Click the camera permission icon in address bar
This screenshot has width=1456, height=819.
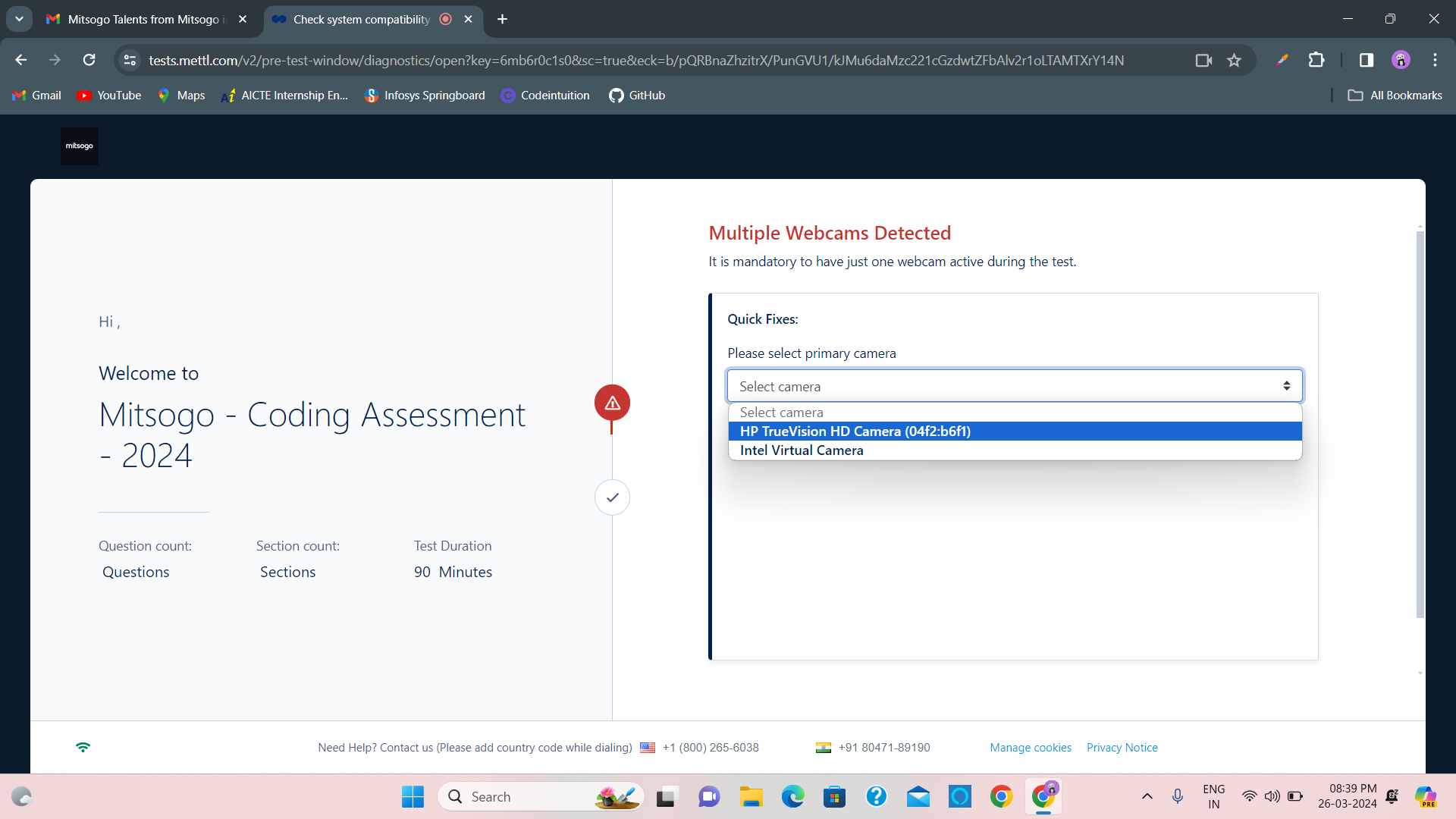(x=1203, y=61)
